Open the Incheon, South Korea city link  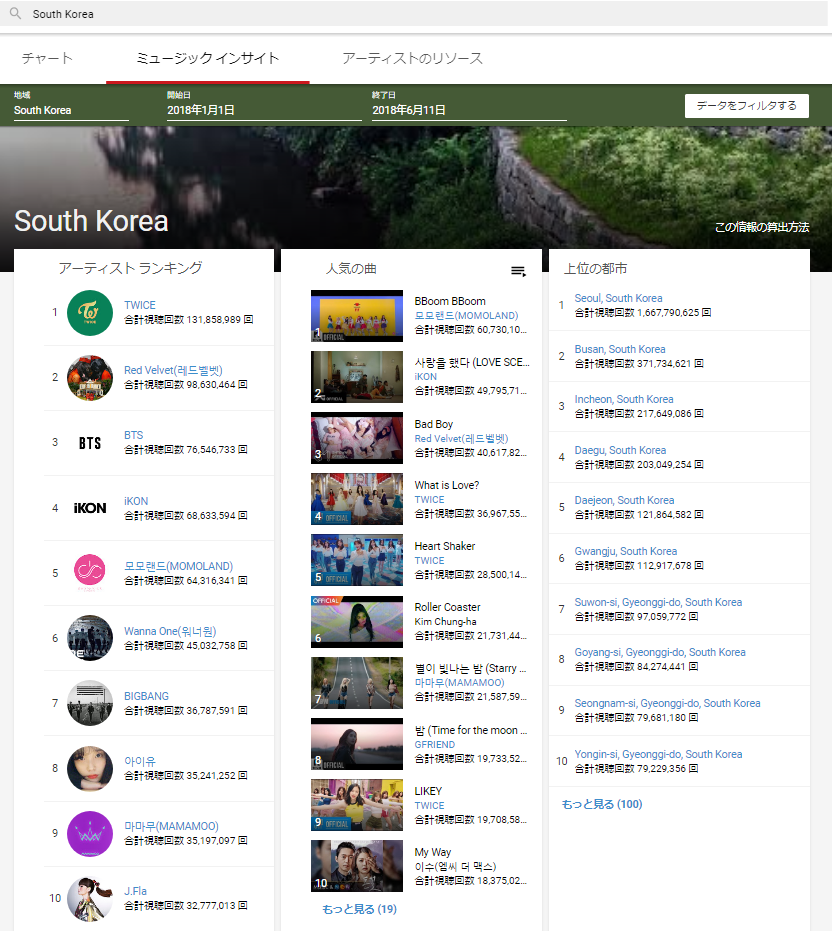[624, 399]
